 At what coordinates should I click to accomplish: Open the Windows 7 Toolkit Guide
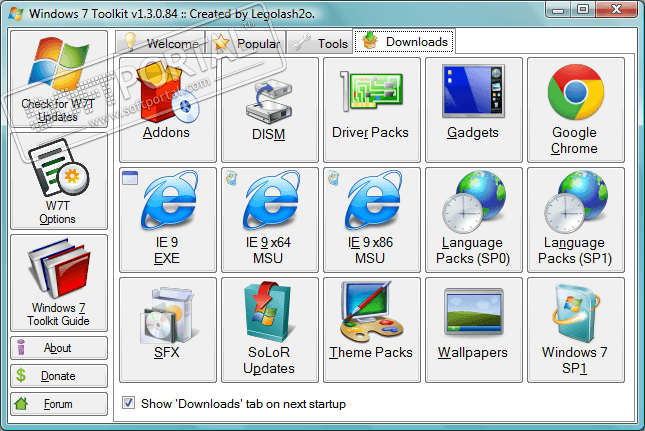click(59, 283)
